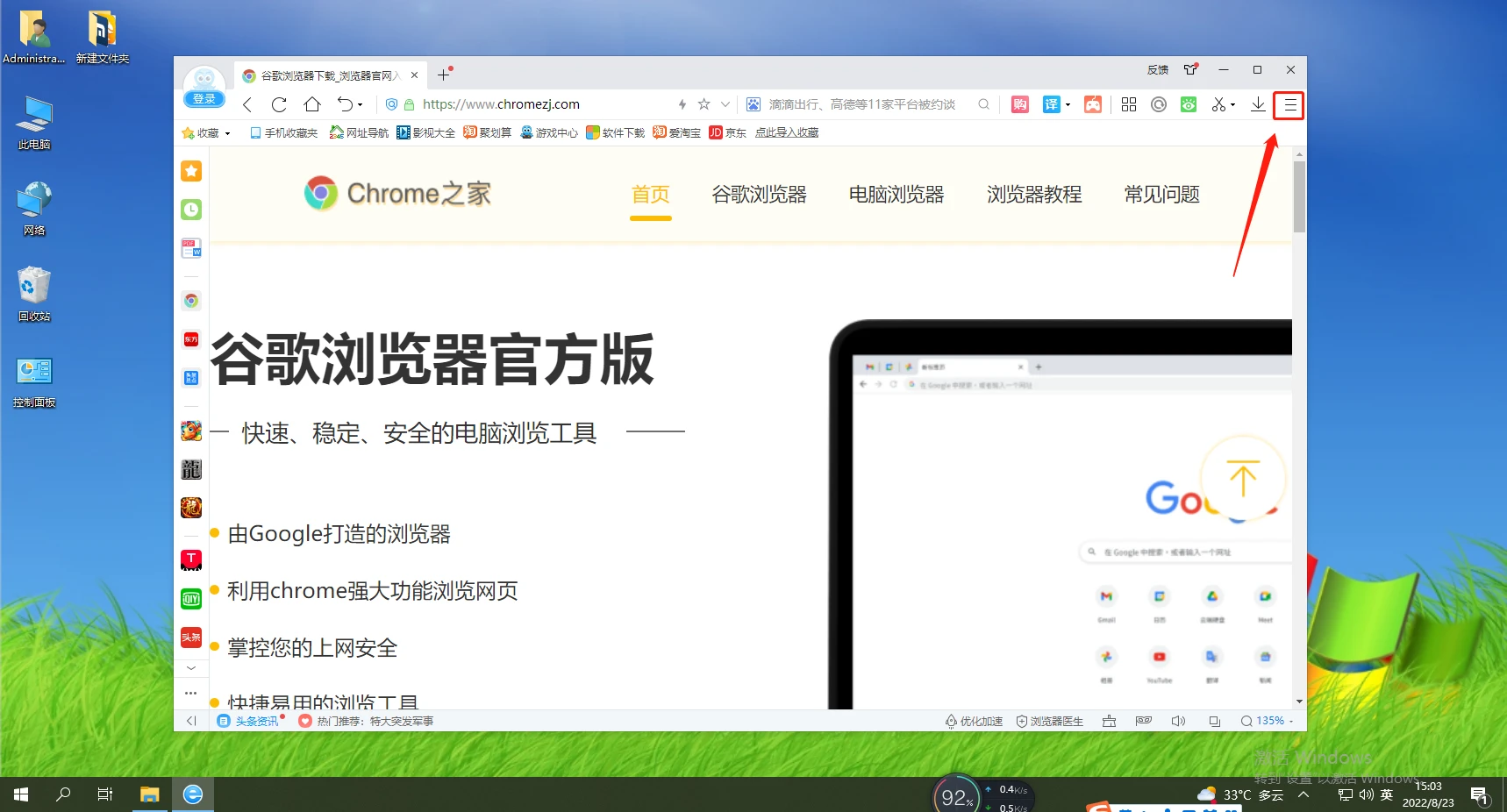1507x812 pixels.
Task: Click the red T app sidebar icon
Action: point(191,559)
